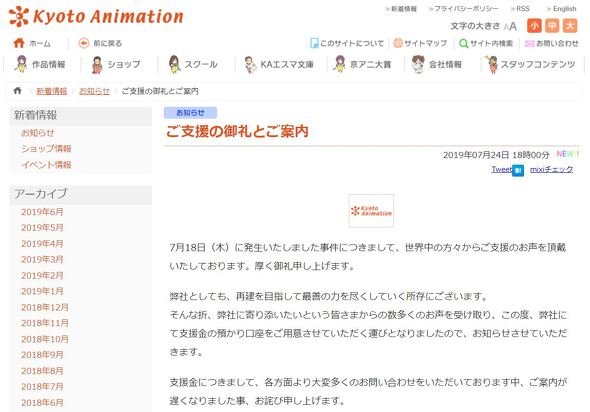Open プライバシーポリシー link
The height and width of the screenshot is (412, 590).
click(x=464, y=9)
